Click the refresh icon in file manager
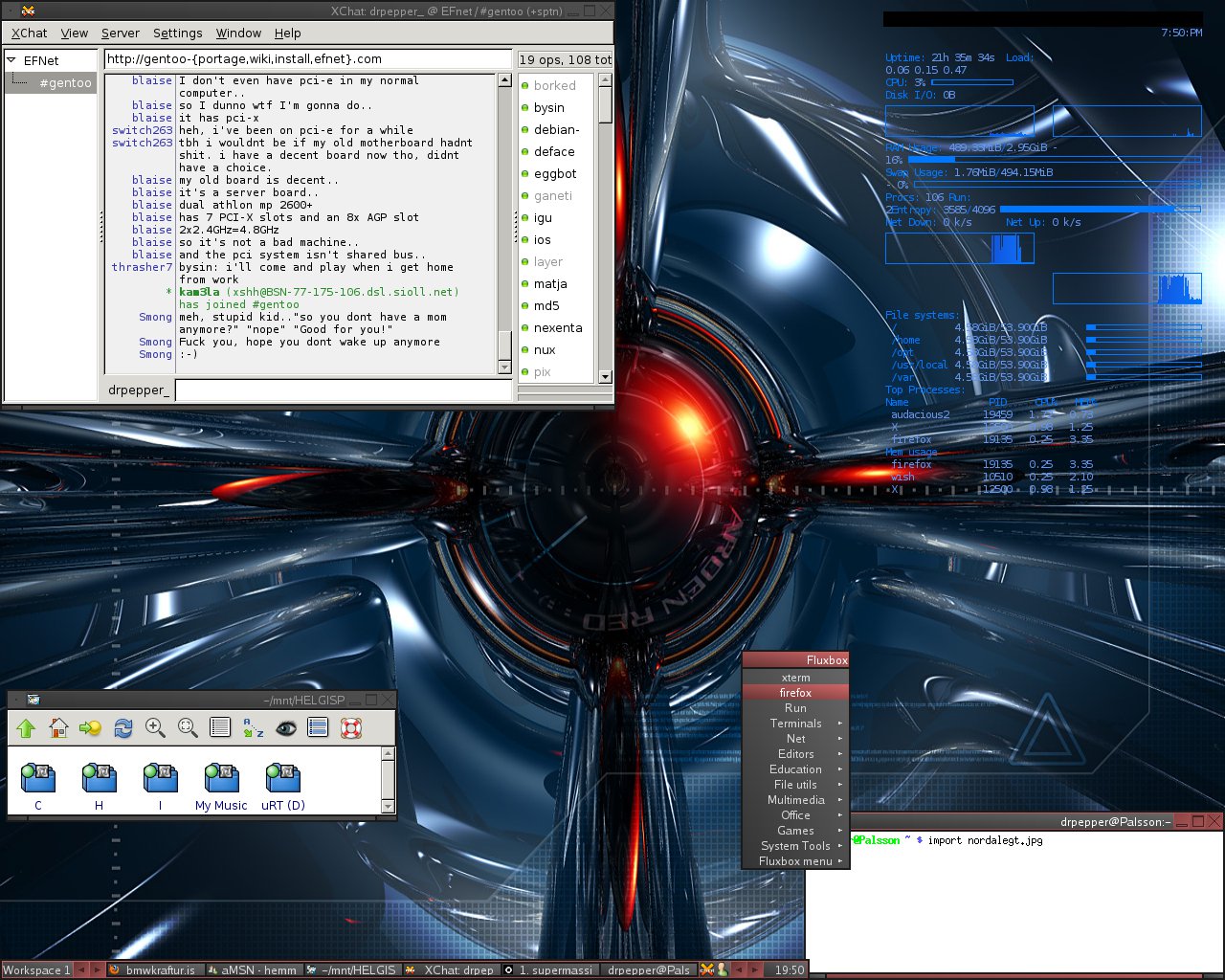The image size is (1225, 980). click(x=123, y=728)
